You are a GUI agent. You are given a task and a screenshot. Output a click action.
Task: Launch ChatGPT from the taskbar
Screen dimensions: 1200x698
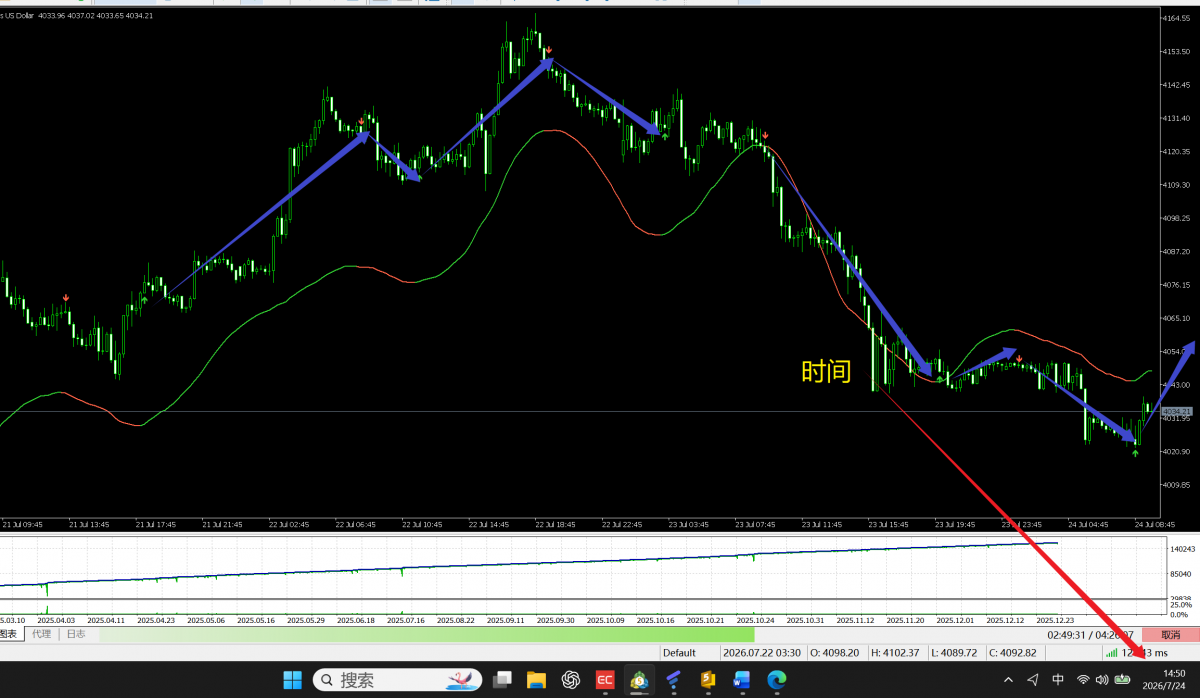(571, 680)
